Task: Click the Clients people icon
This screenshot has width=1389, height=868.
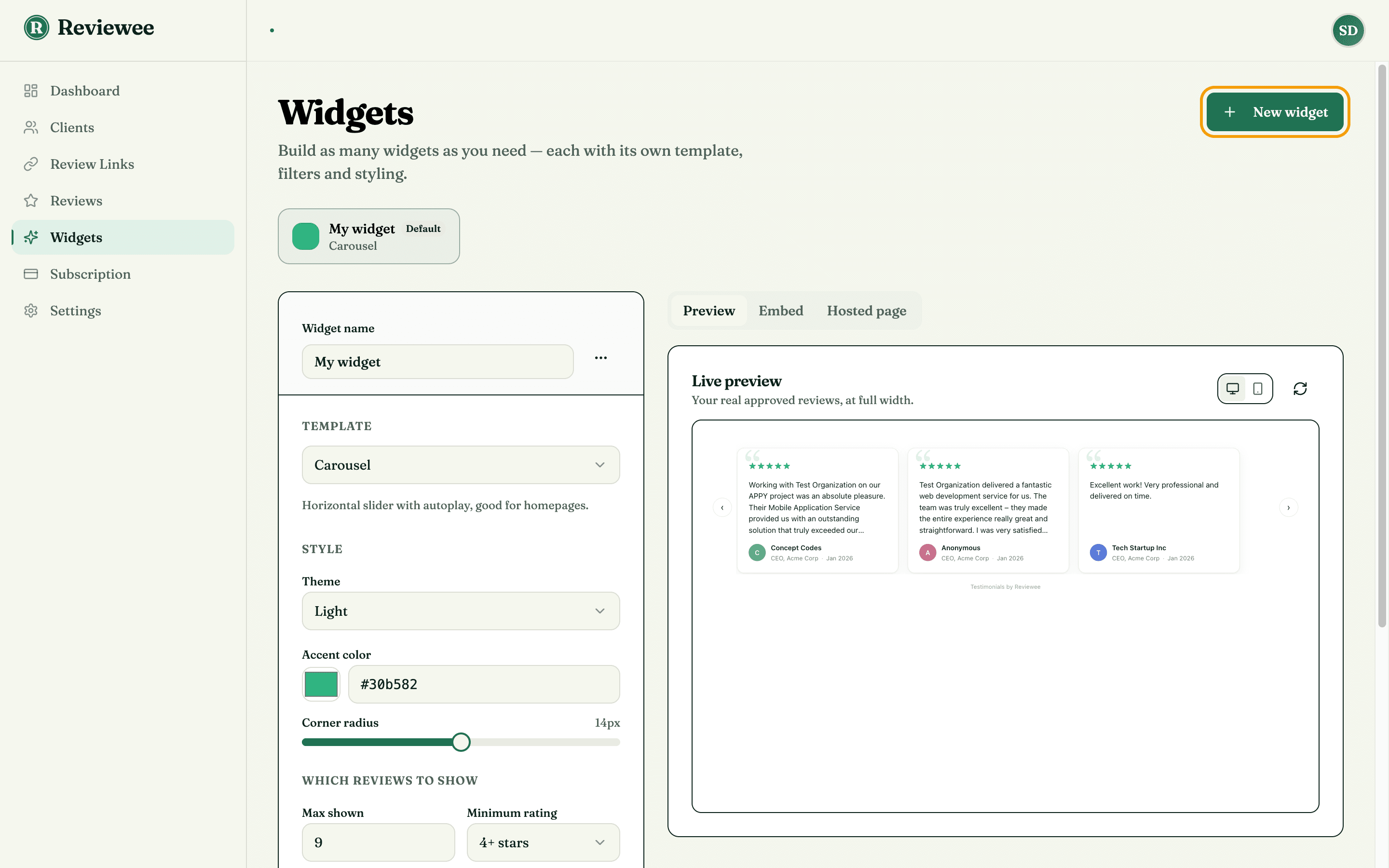Action: coord(31,127)
